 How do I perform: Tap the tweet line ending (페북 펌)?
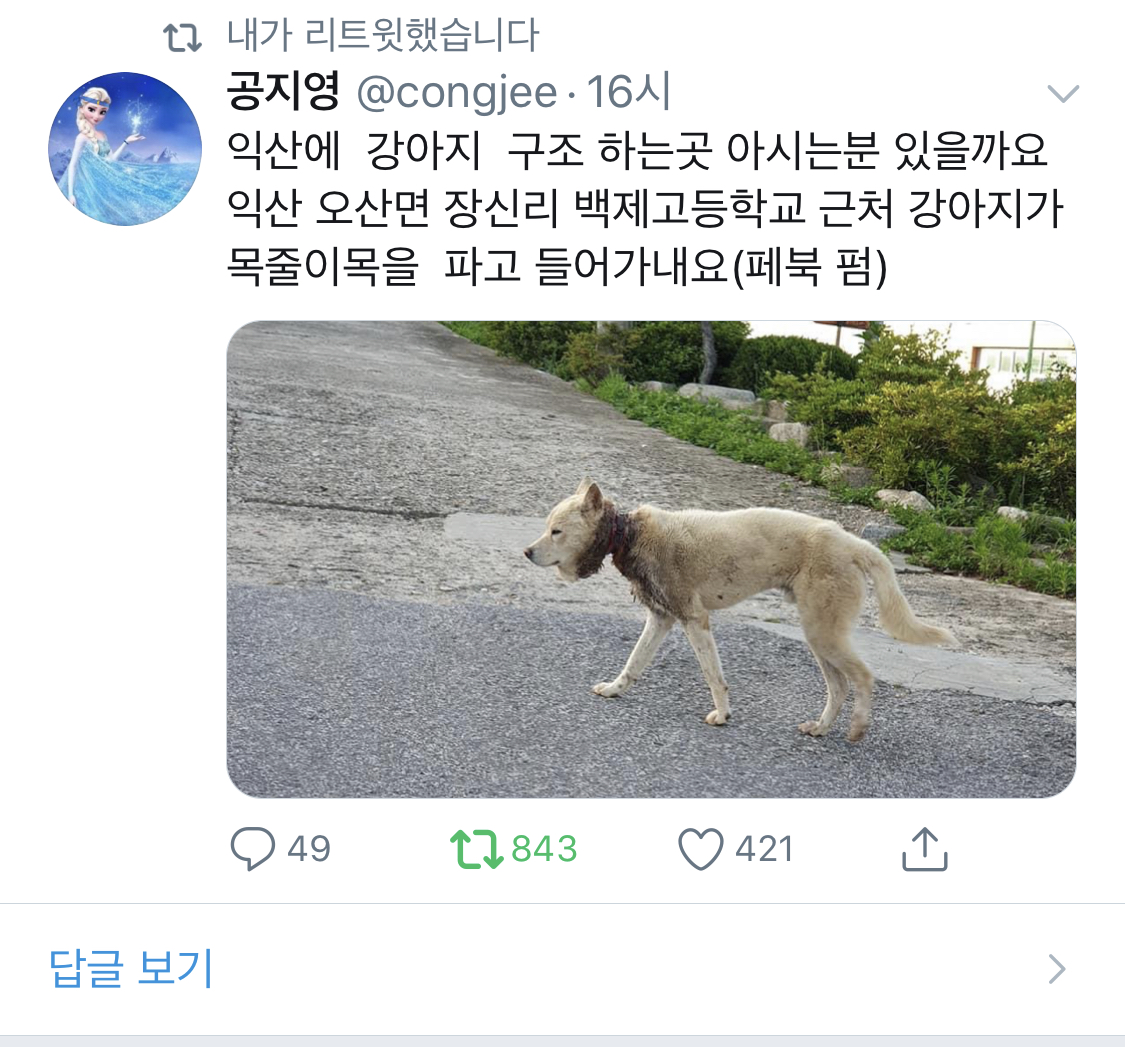click(x=557, y=266)
